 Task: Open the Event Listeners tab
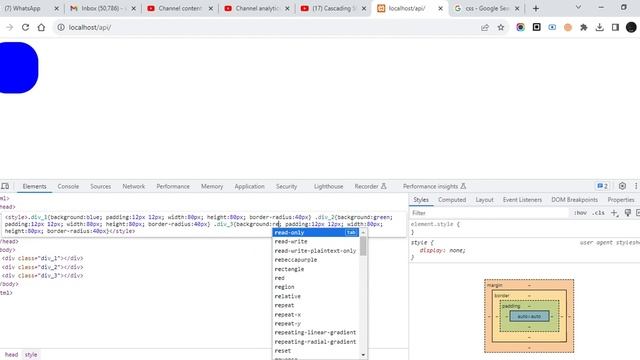(x=522, y=200)
